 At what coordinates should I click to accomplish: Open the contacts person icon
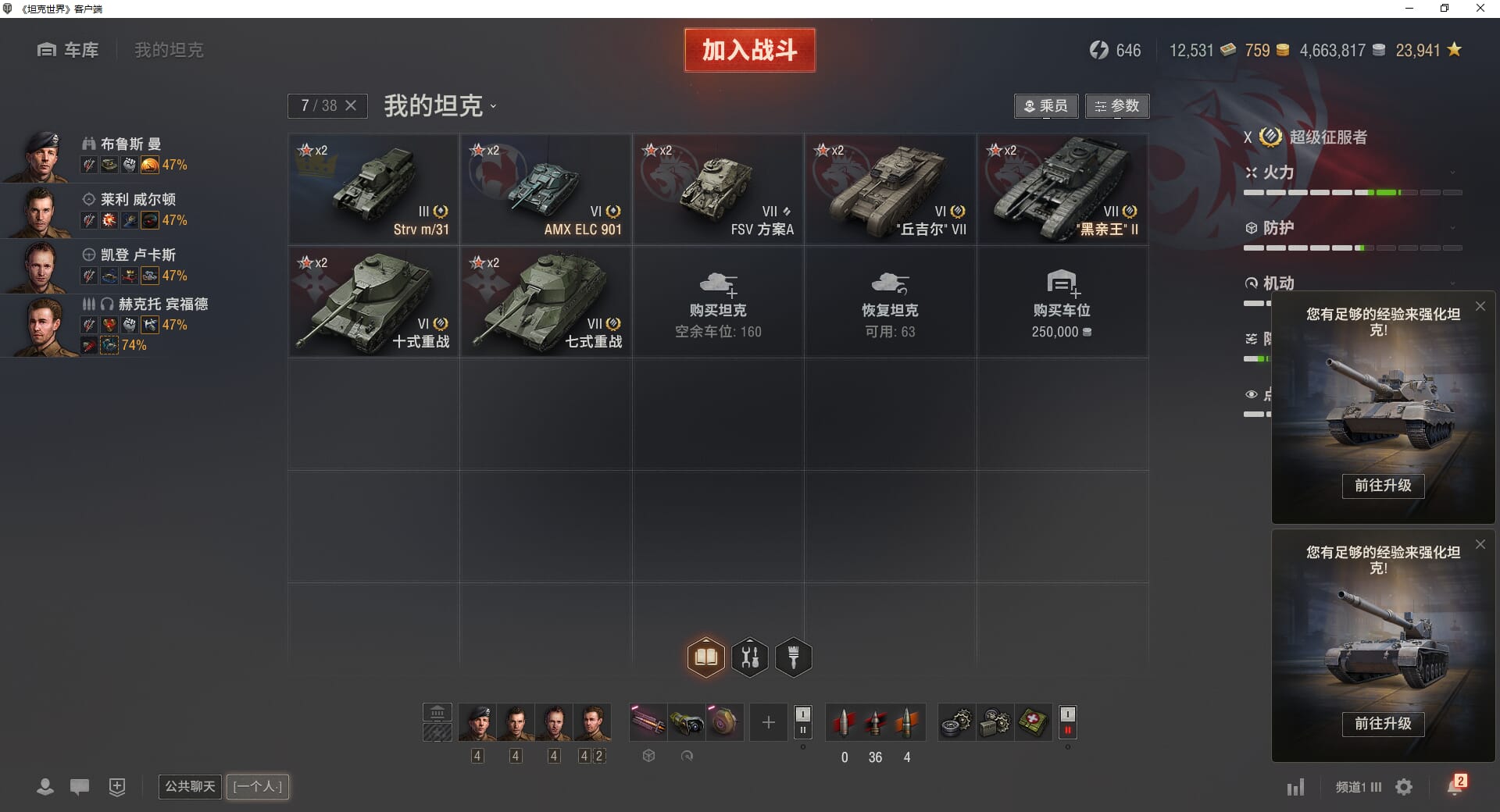(x=45, y=787)
